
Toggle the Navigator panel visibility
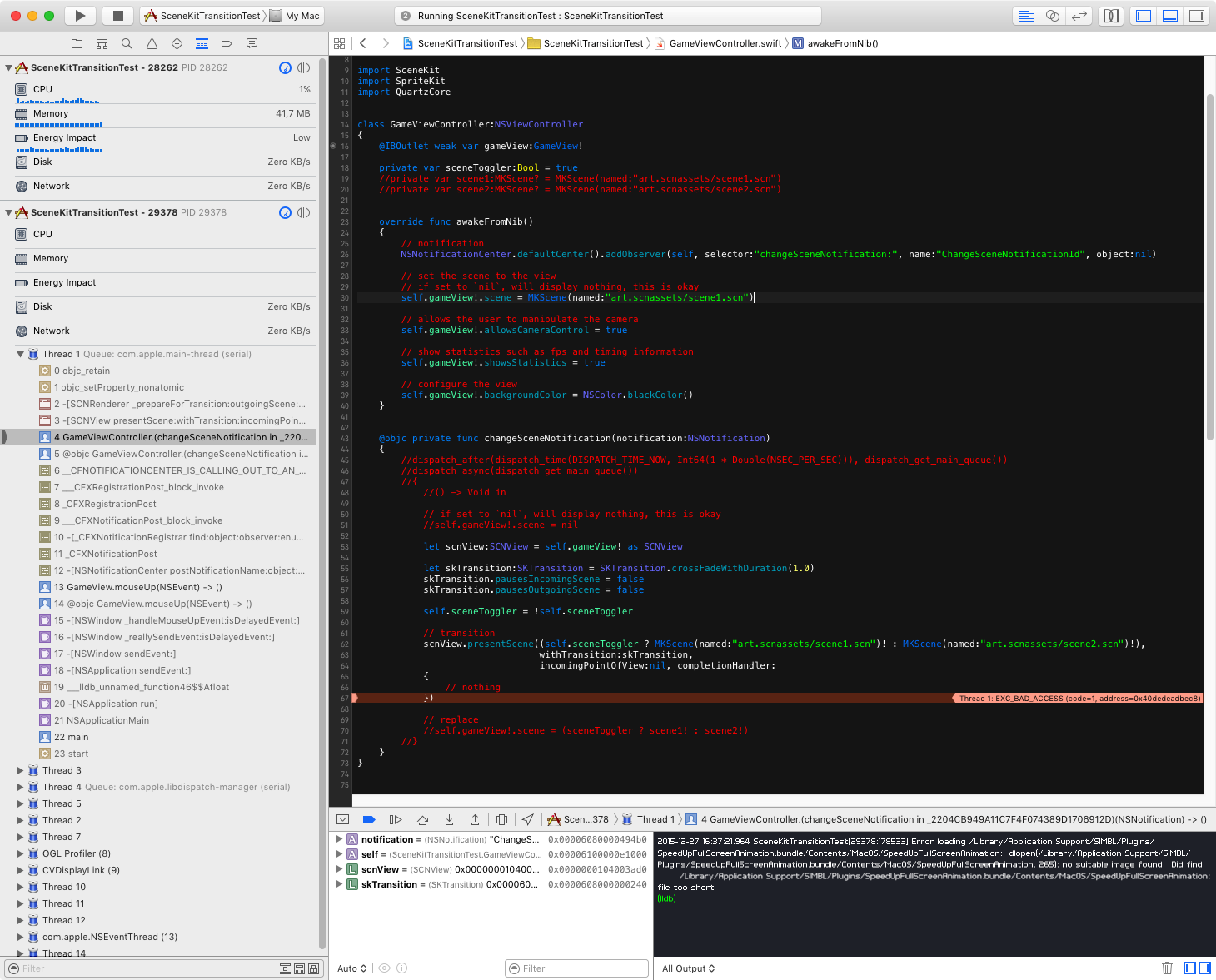coord(1144,16)
